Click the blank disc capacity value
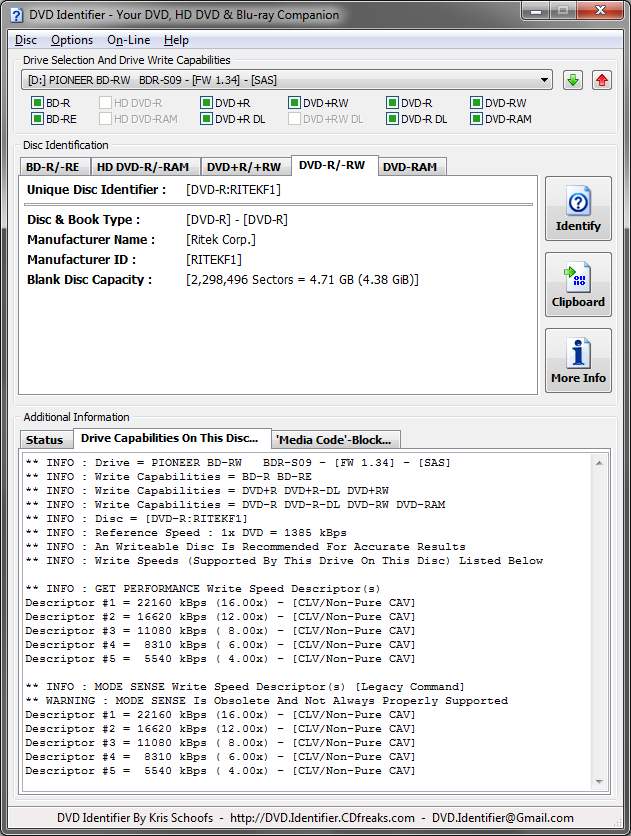This screenshot has width=631, height=836. pos(302,280)
